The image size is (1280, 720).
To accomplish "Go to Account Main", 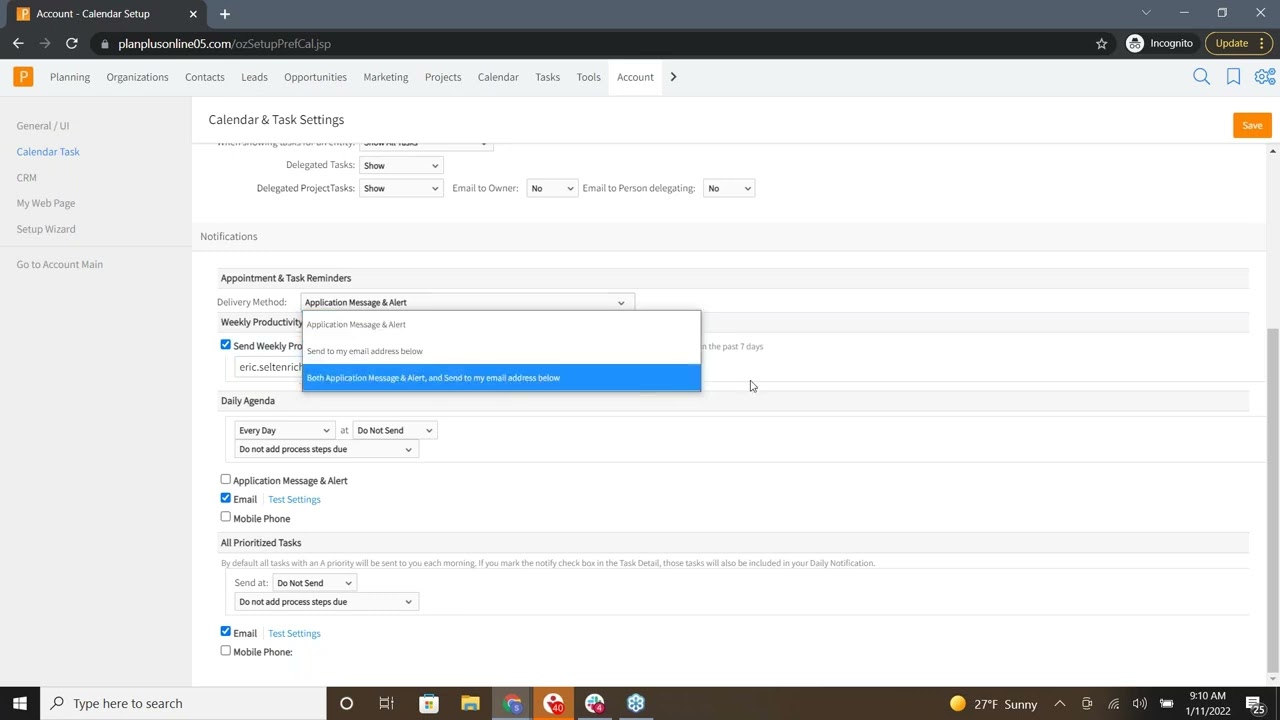I will tap(59, 264).
